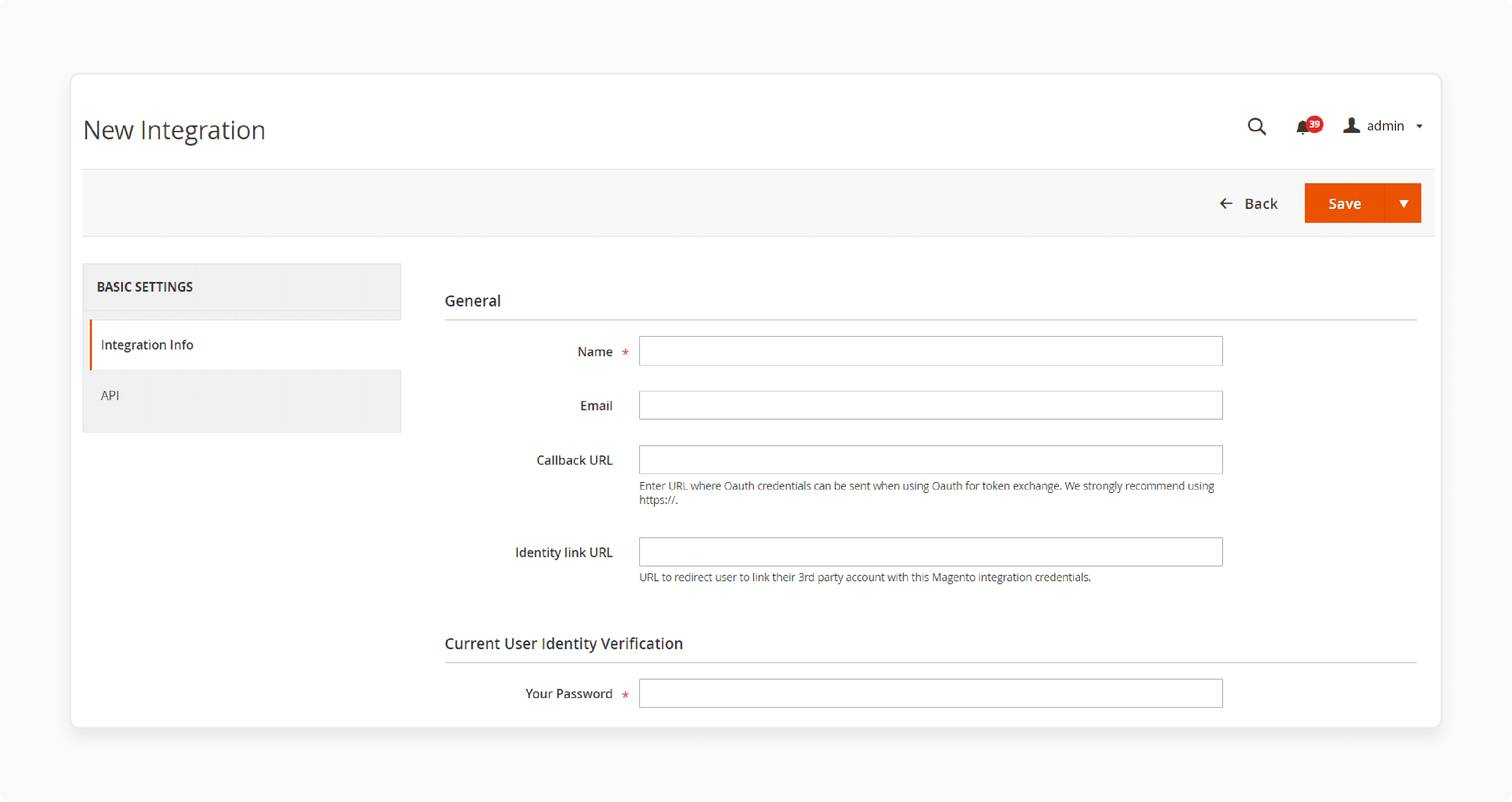Focus the Callback URL field
This screenshot has width=1512, height=802.
click(930, 460)
